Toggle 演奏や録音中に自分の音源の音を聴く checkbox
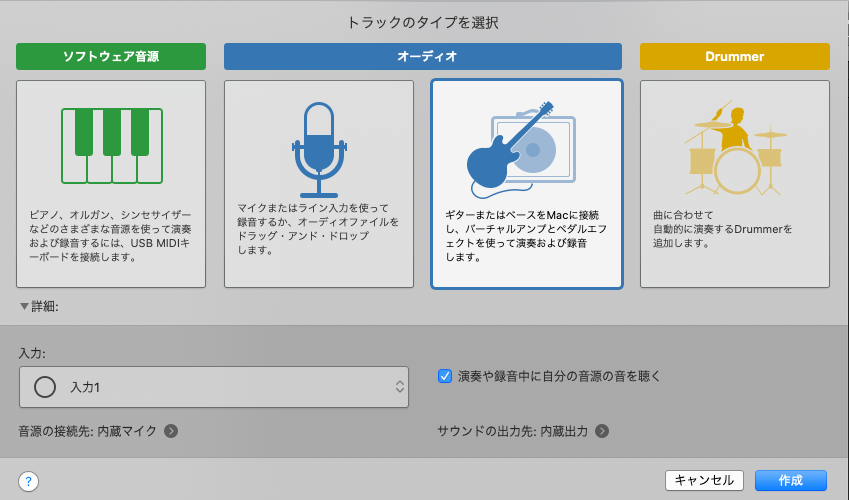This screenshot has height=500, width=849. tap(445, 376)
